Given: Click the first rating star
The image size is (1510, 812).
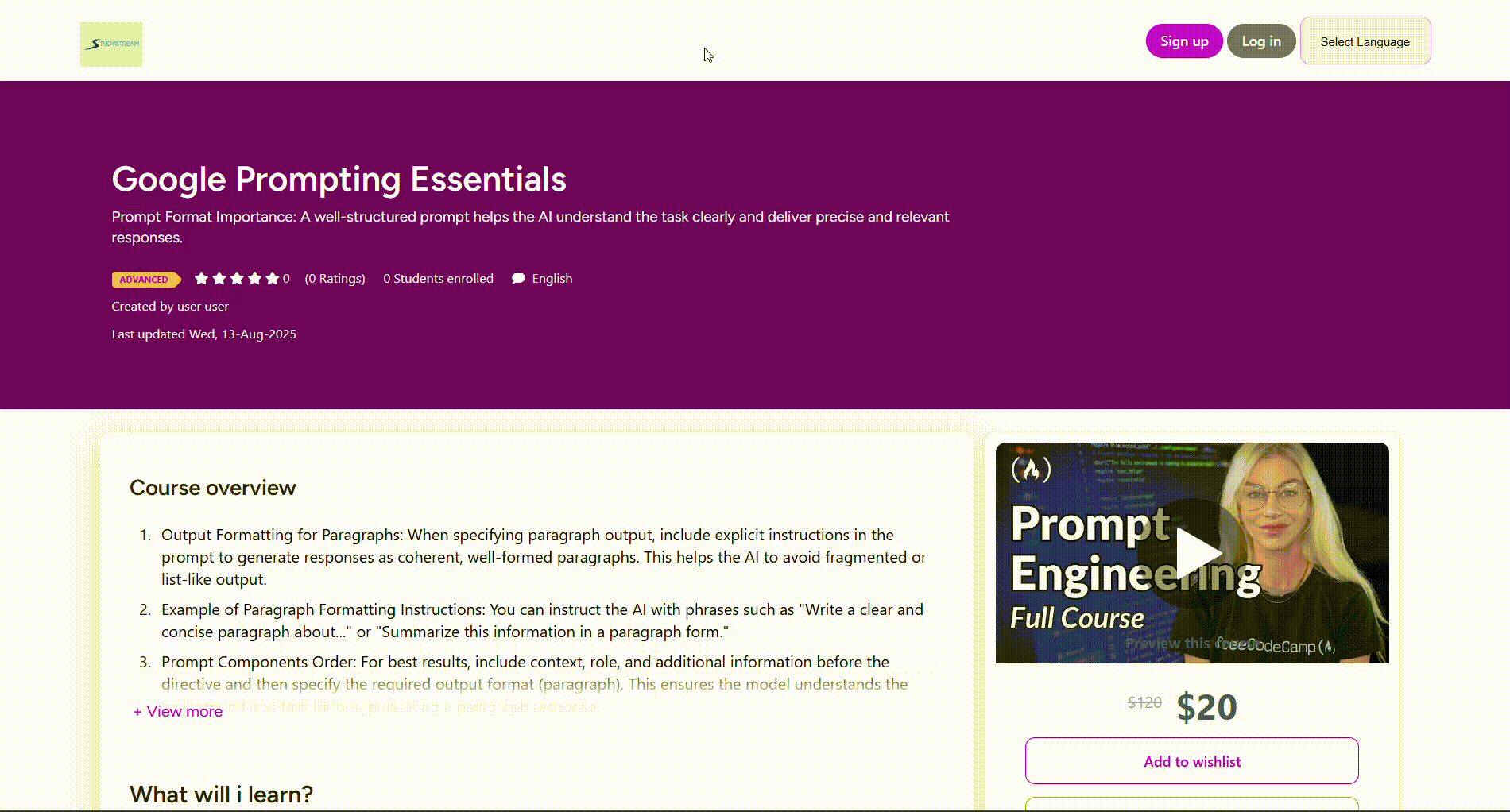Looking at the screenshot, I should [201, 278].
